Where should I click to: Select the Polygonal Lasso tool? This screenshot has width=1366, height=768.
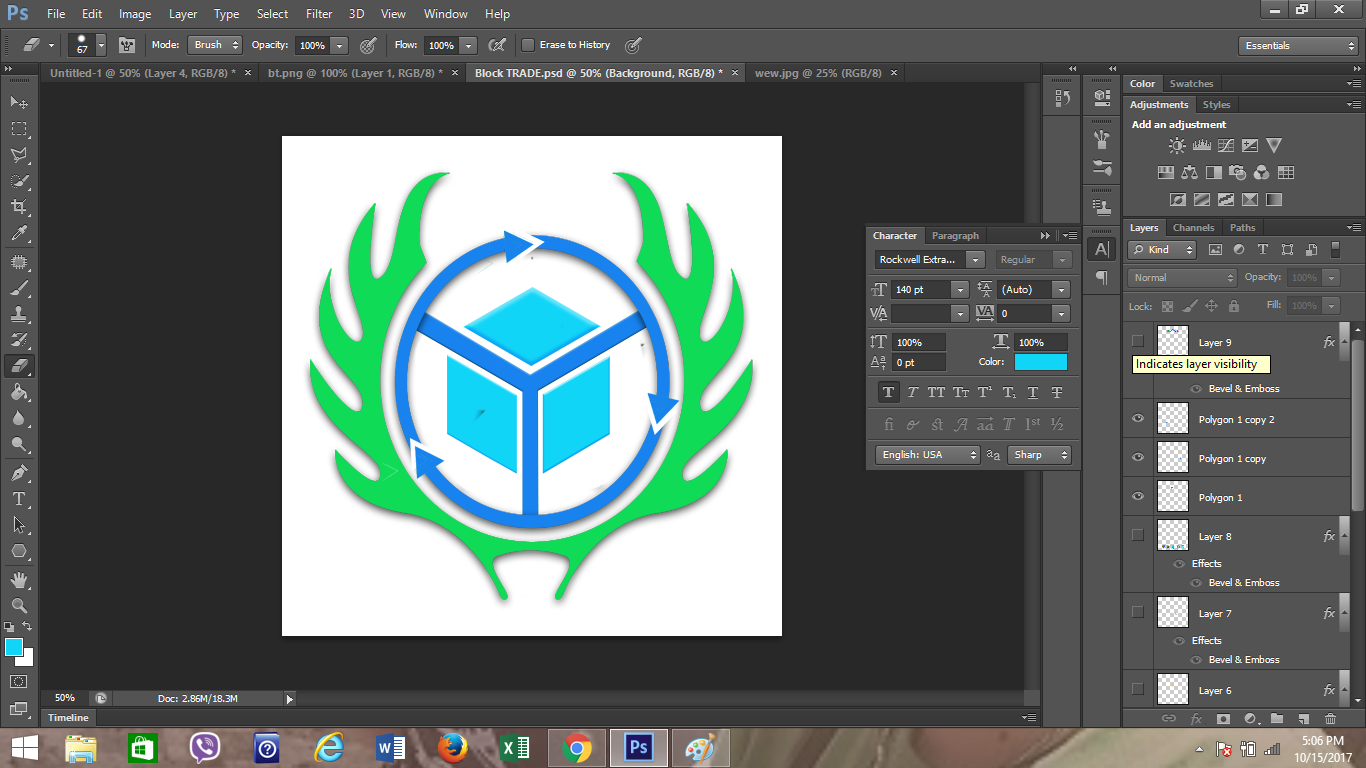point(19,155)
